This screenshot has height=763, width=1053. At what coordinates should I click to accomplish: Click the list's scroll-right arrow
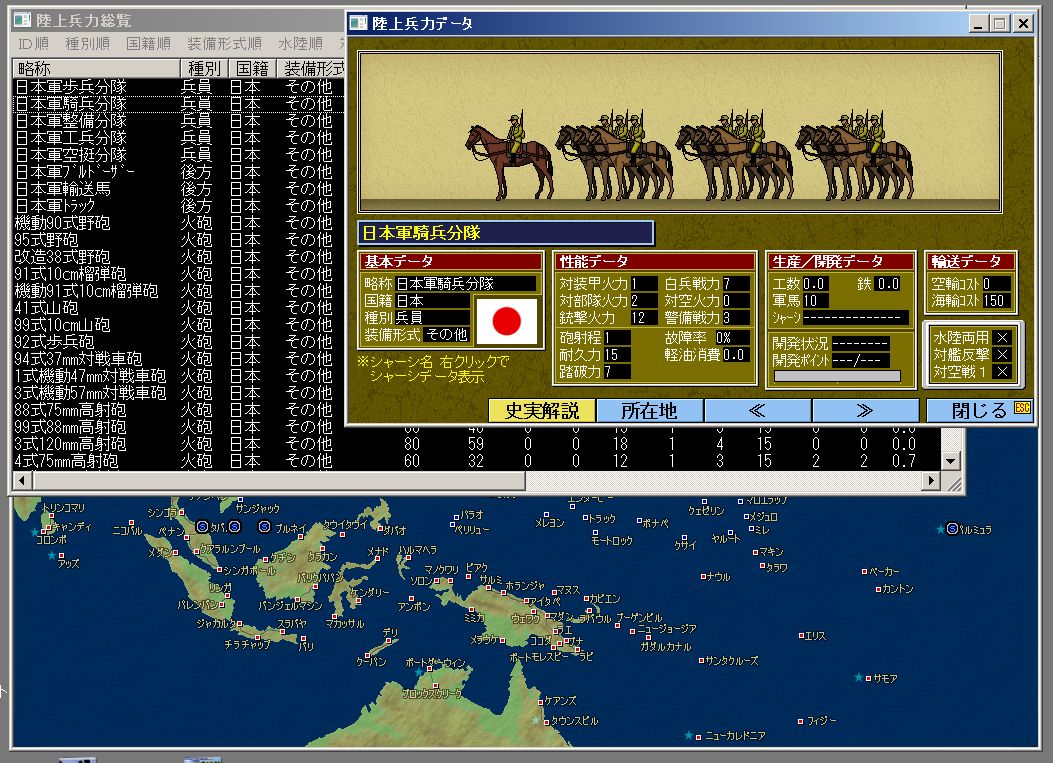[x=931, y=480]
